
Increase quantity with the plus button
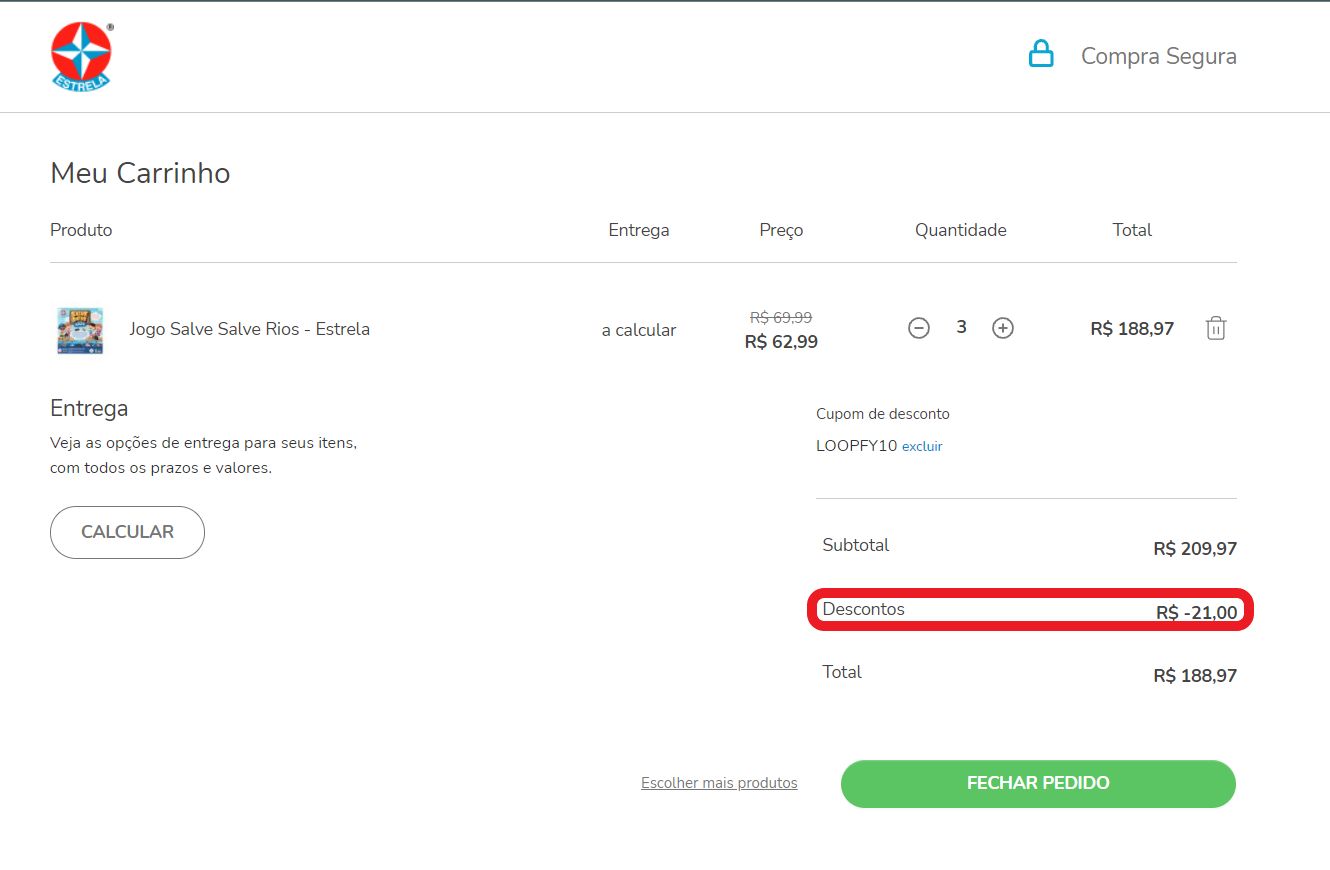[x=1003, y=328]
